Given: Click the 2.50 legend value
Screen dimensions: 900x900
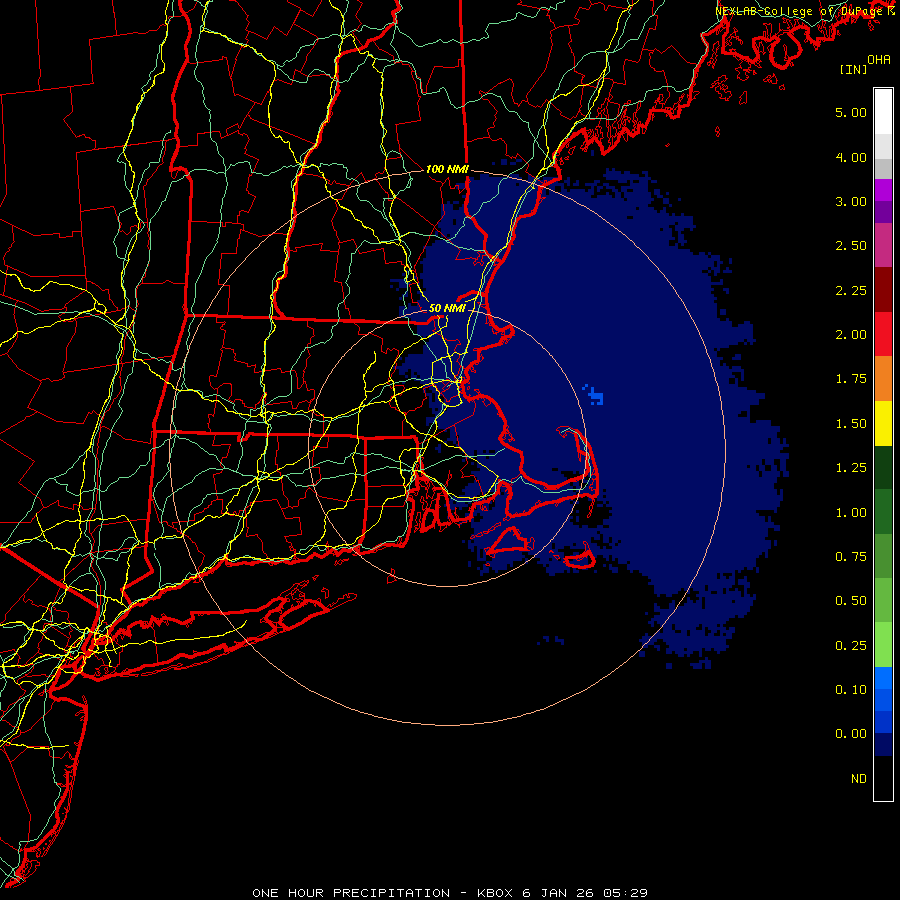Looking at the screenshot, I should (851, 246).
